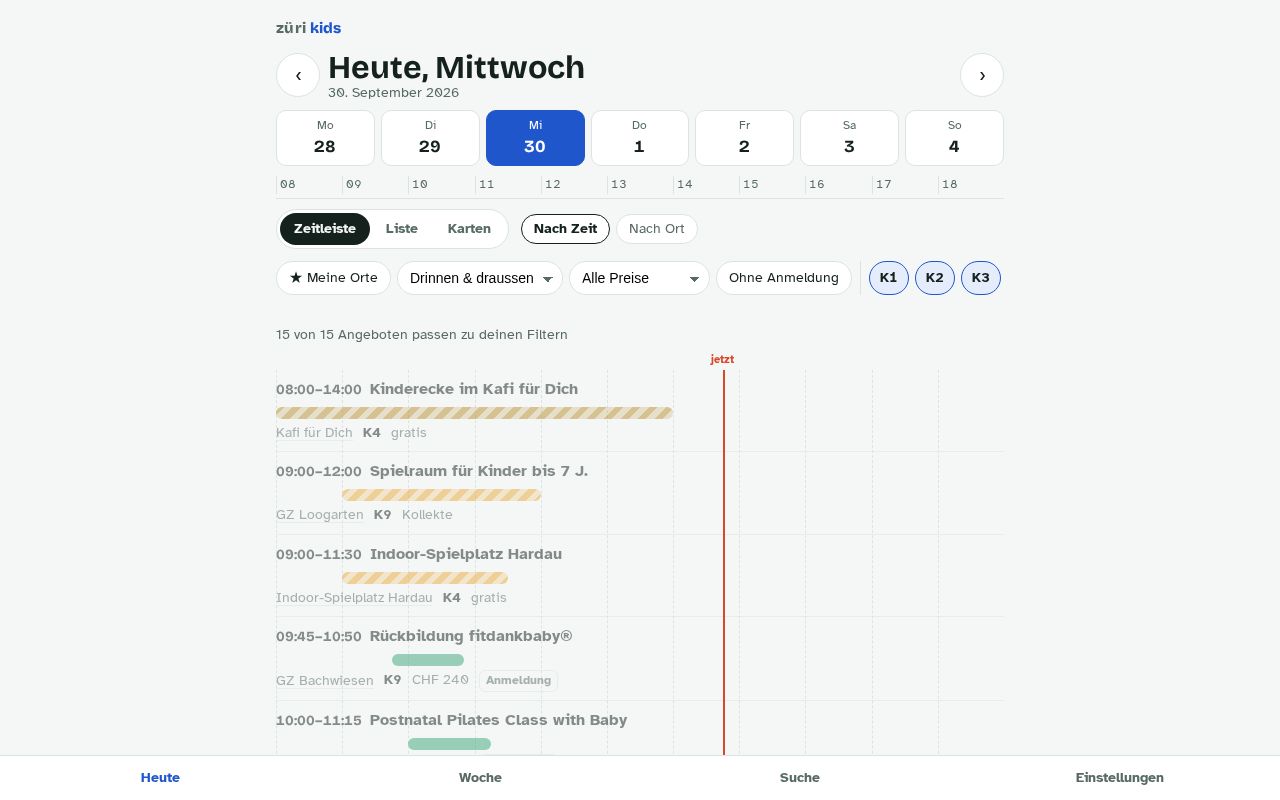Open the Woche bottom navigation tab
Screen dimensions: 1280x800
pos(480,778)
